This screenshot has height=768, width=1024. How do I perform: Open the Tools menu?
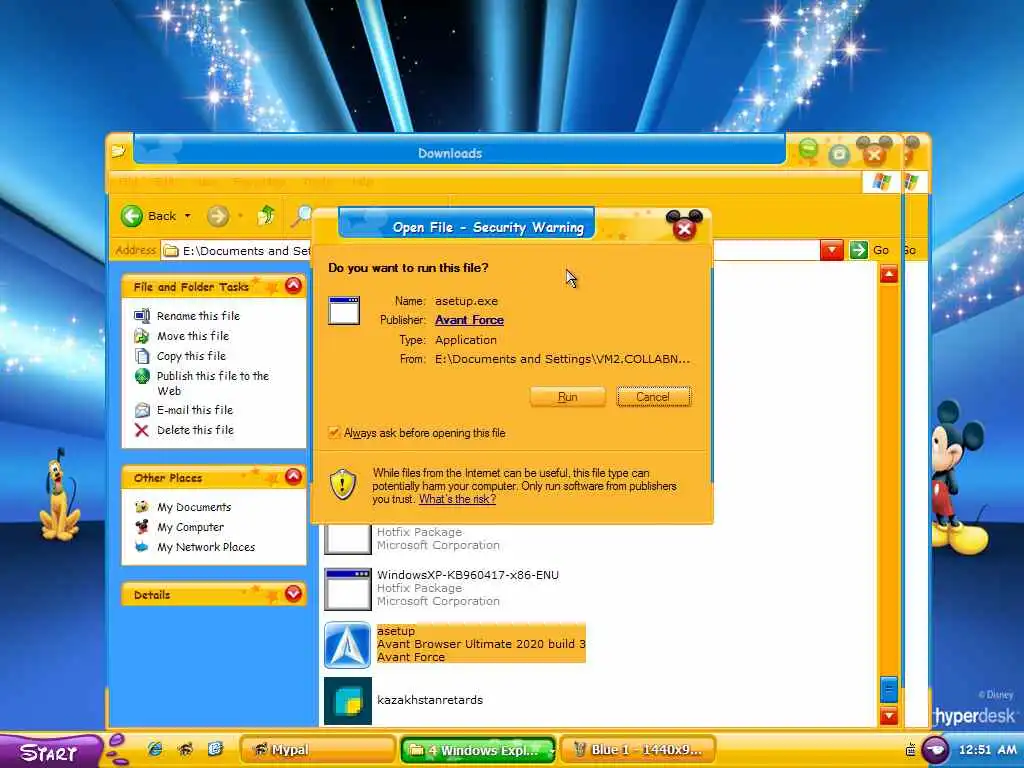pyautogui.click(x=318, y=182)
